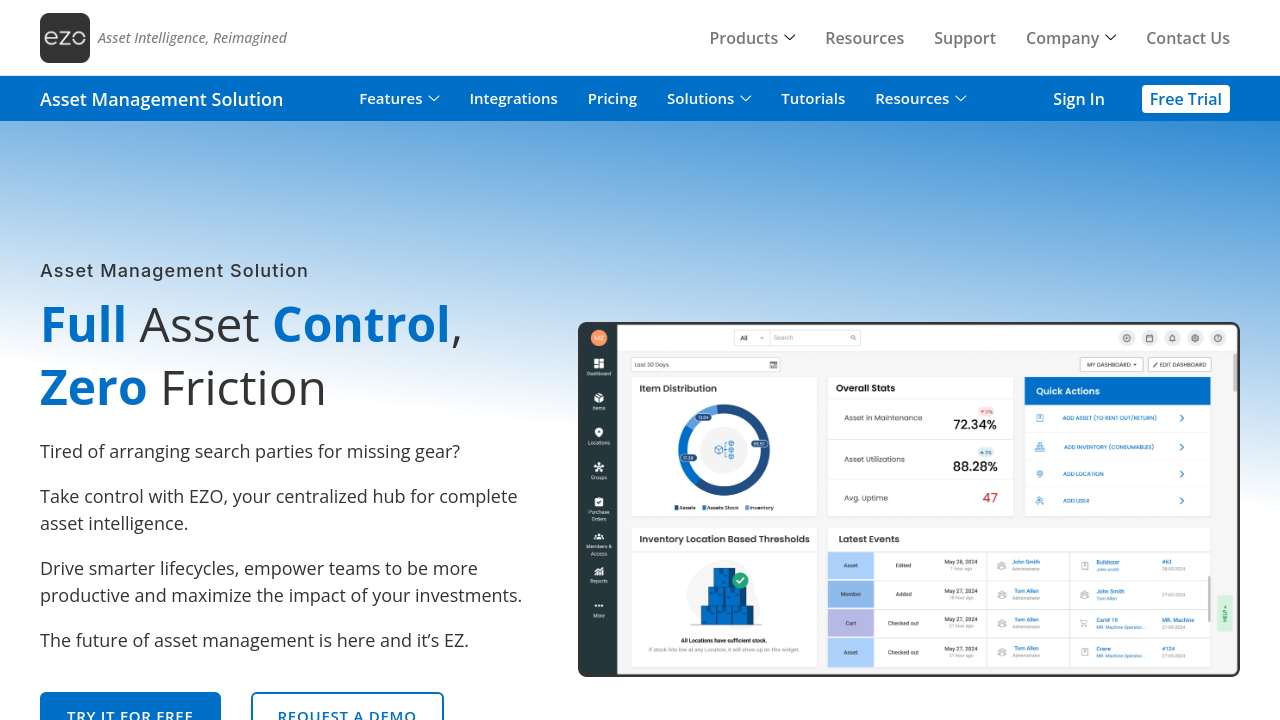
Task: Open the settings gear icon in the dashboard
Action: pos(1195,338)
